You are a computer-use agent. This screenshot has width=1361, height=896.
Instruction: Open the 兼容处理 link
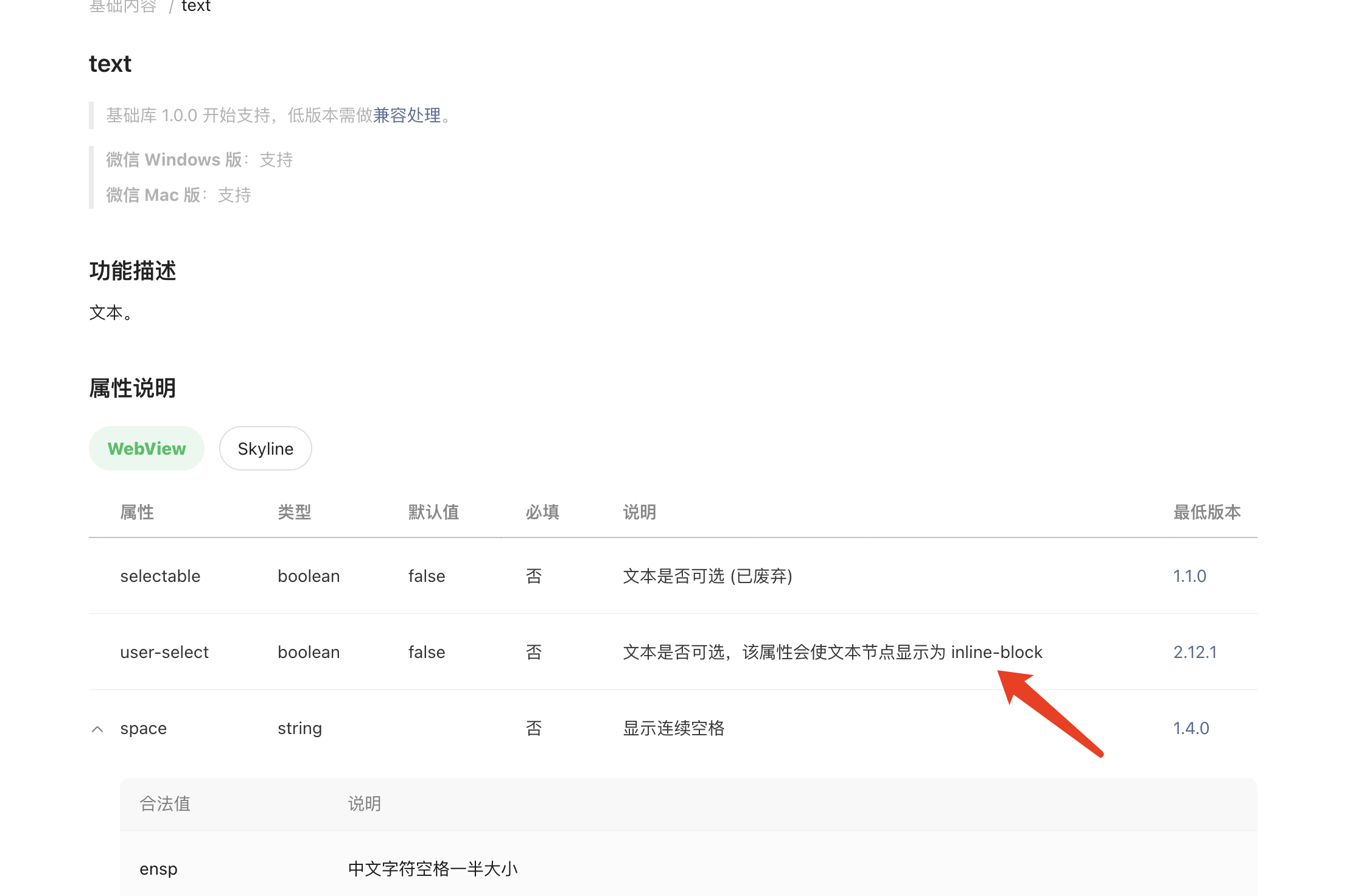coord(407,115)
